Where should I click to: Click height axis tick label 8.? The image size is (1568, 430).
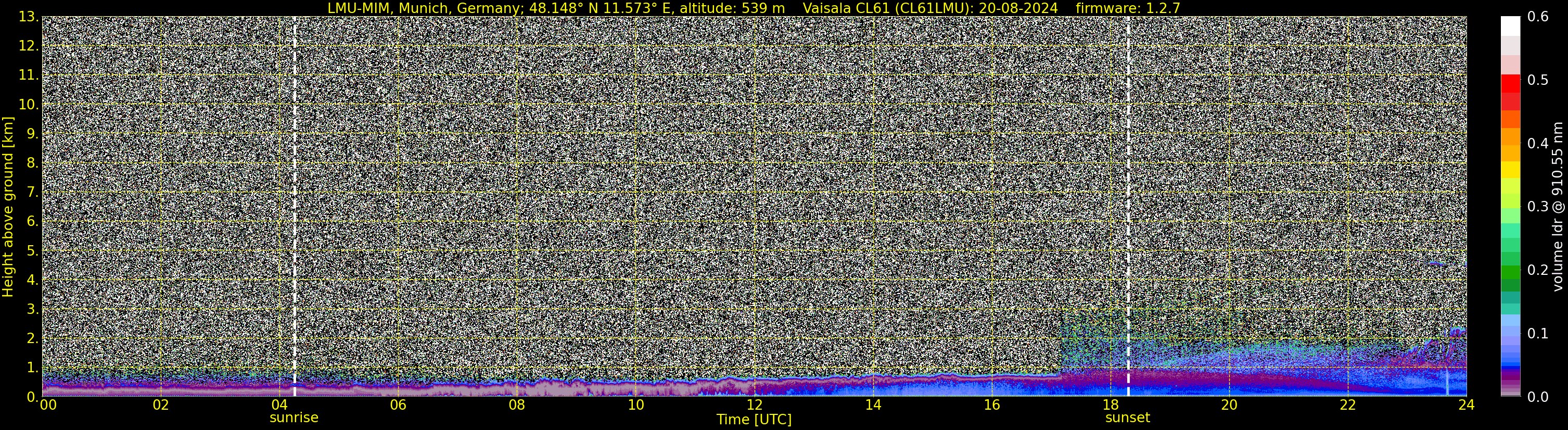point(32,163)
